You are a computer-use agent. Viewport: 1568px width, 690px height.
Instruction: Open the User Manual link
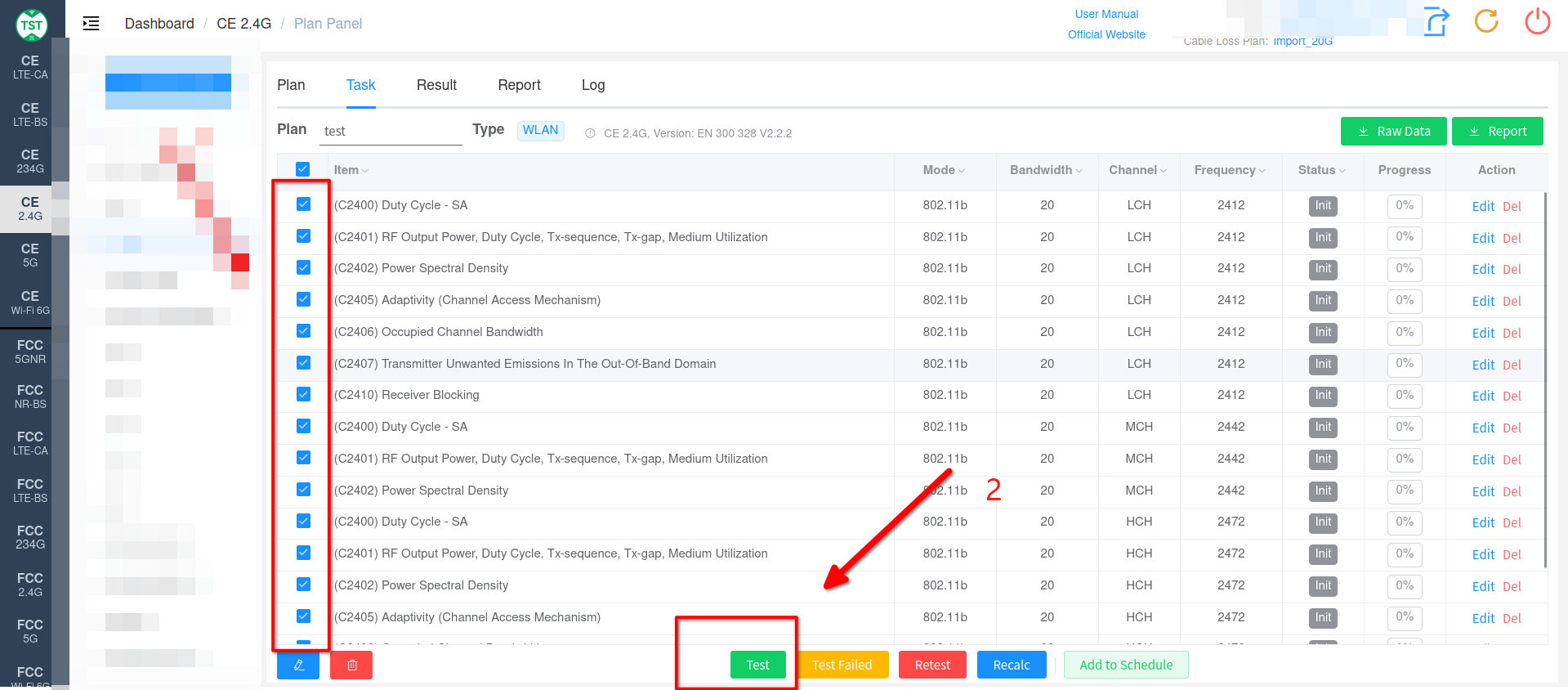(1106, 14)
